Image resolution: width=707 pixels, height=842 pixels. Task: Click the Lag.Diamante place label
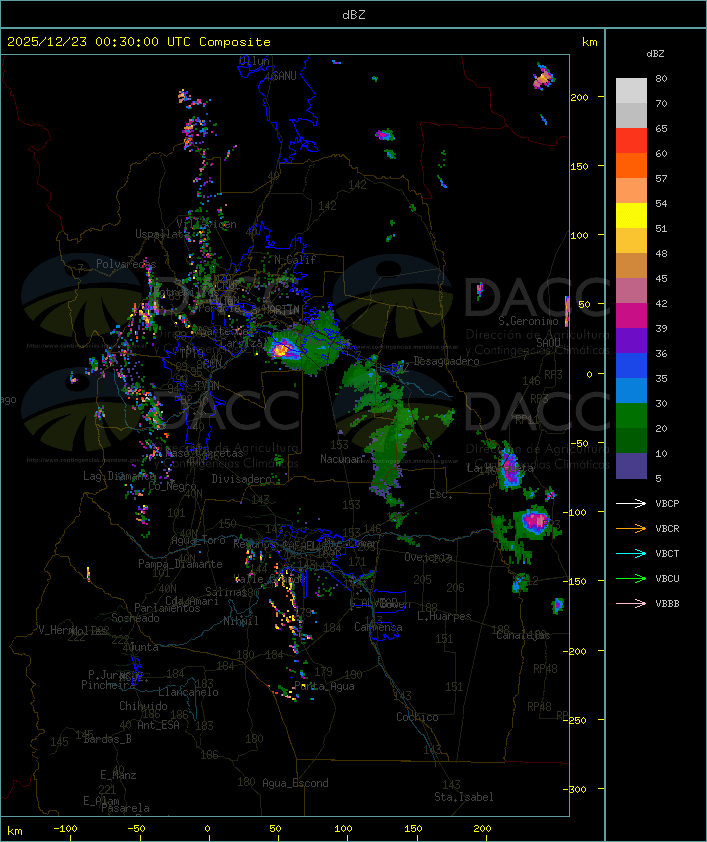[x=119, y=476]
